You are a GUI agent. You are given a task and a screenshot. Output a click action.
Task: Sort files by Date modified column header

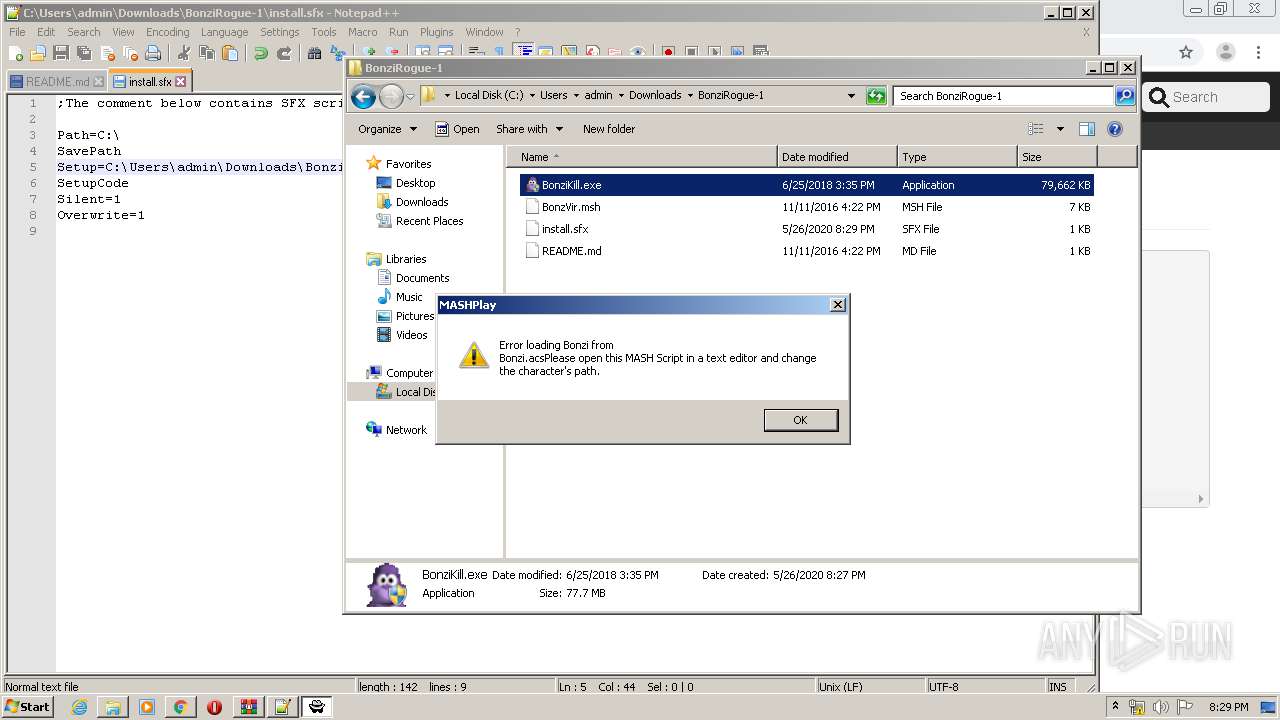click(x=837, y=157)
